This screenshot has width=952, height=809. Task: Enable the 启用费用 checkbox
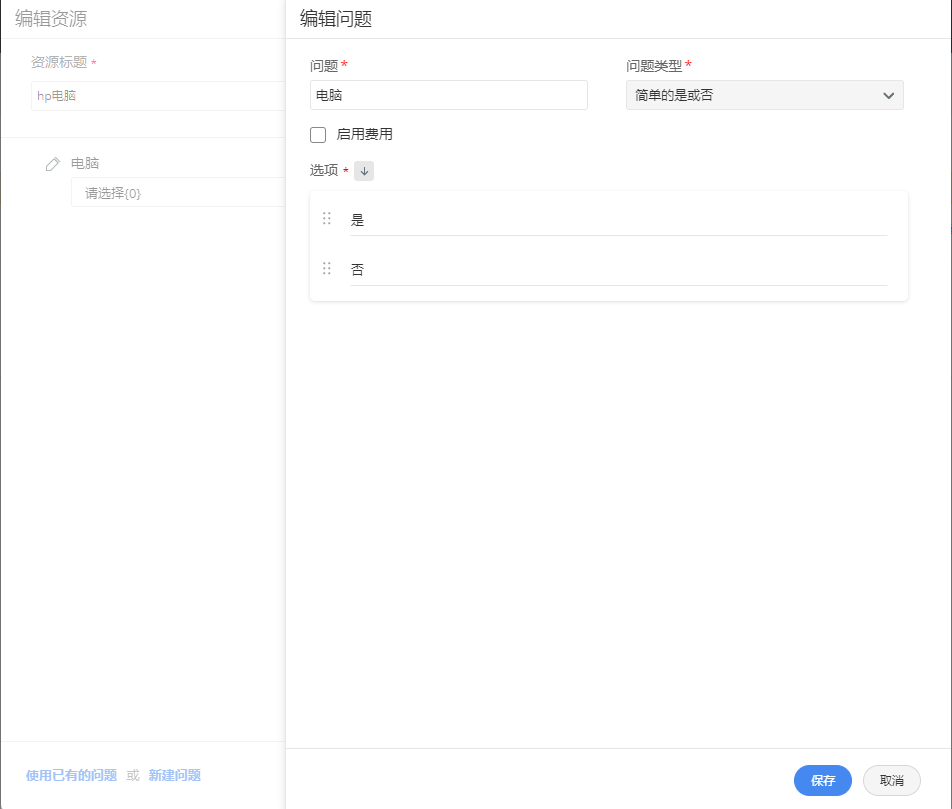(318, 135)
